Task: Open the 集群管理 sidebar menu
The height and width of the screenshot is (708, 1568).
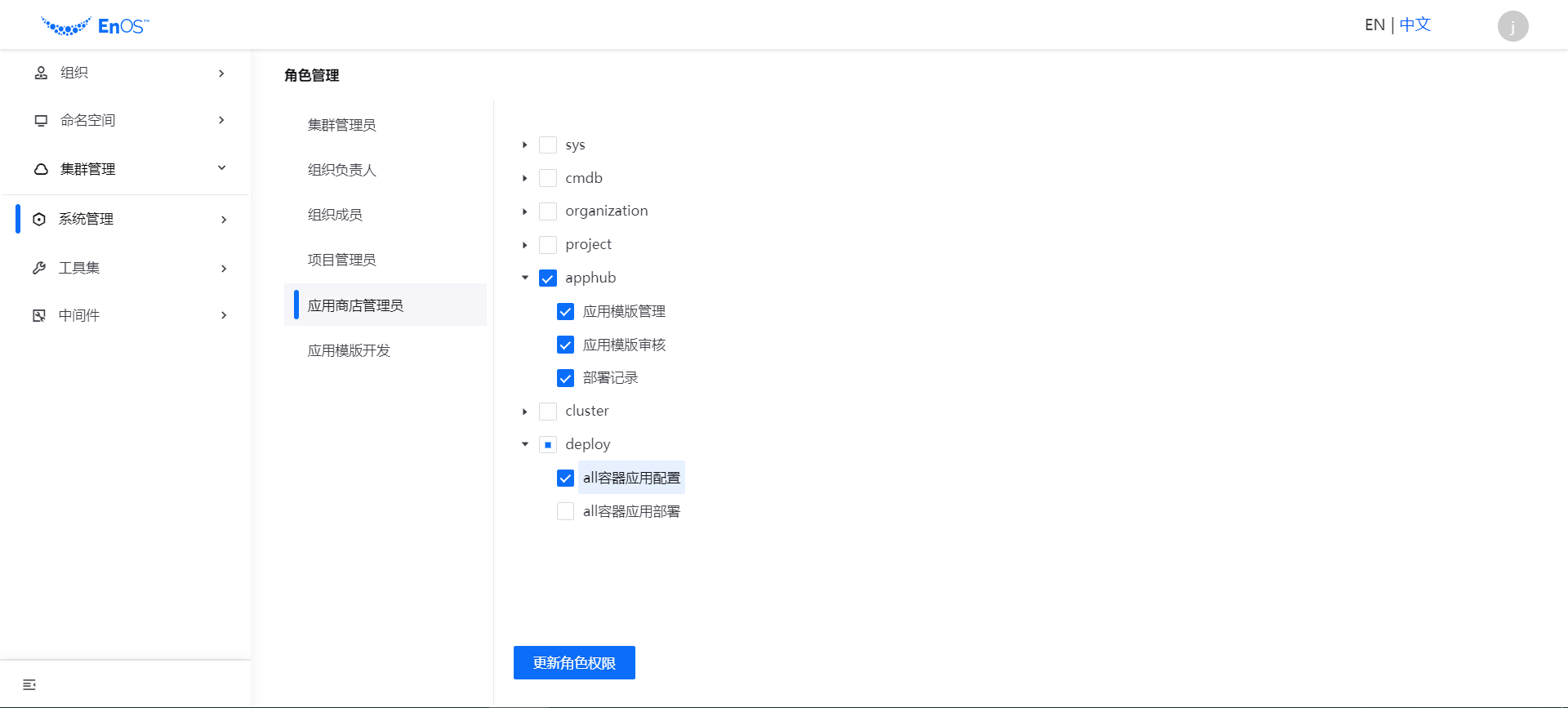Action: [125, 169]
